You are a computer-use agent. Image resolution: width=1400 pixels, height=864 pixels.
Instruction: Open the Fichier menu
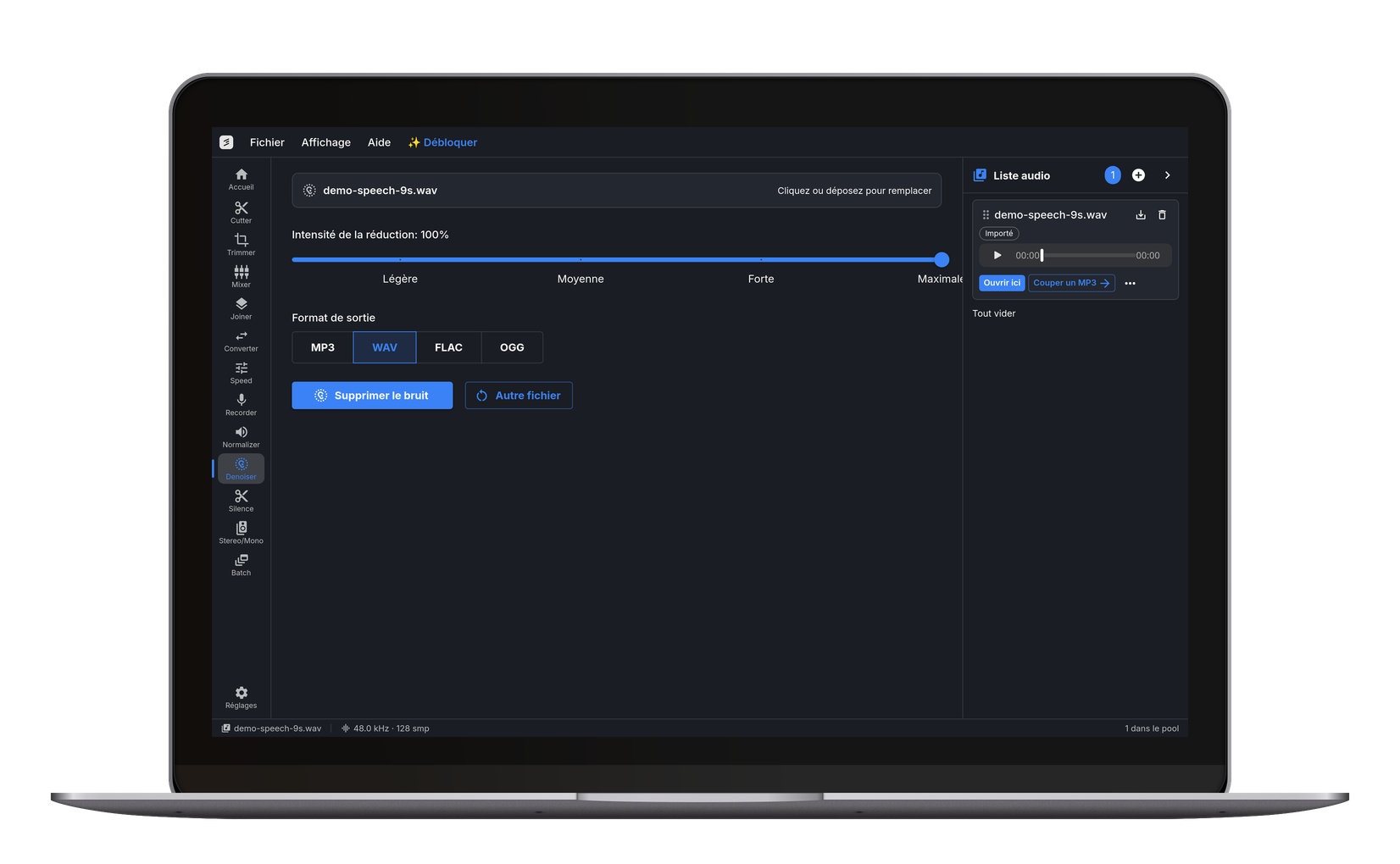(267, 142)
